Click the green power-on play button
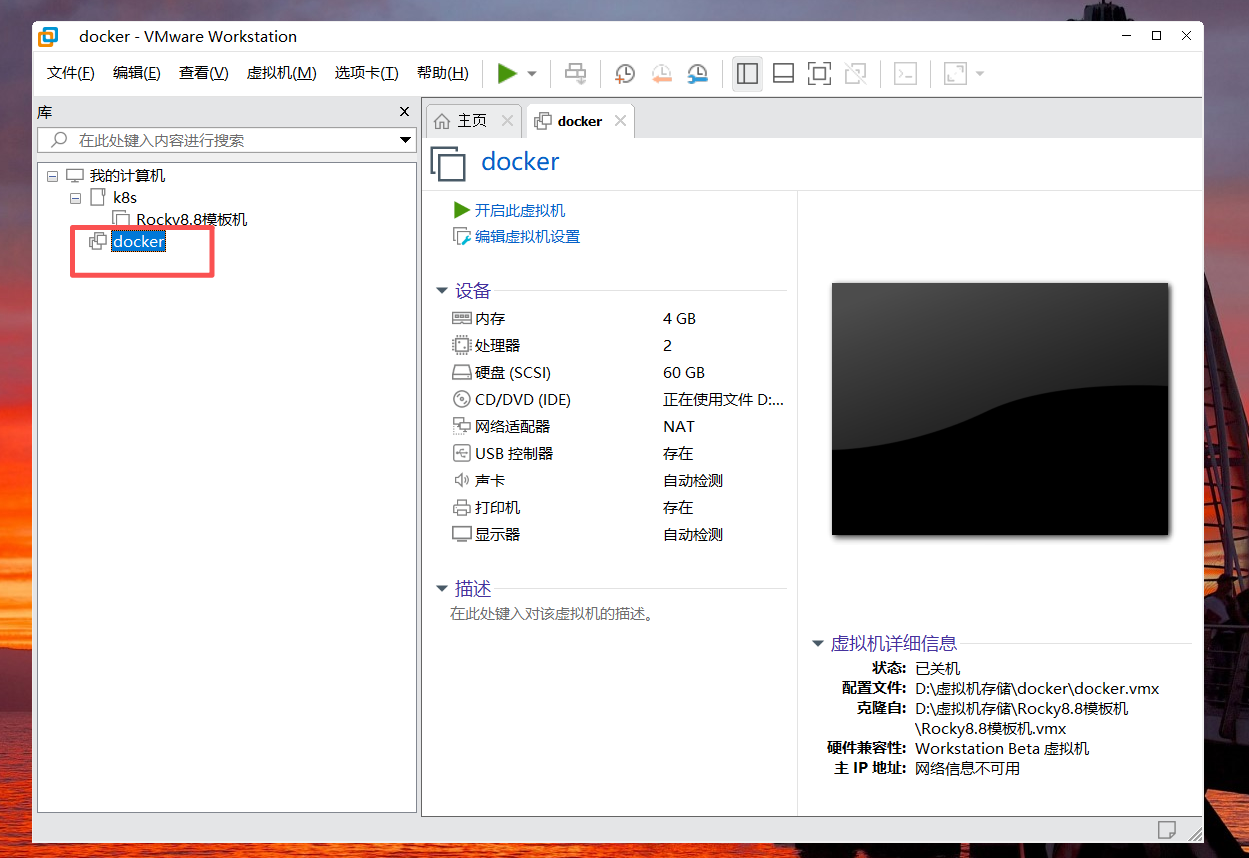 pos(507,73)
